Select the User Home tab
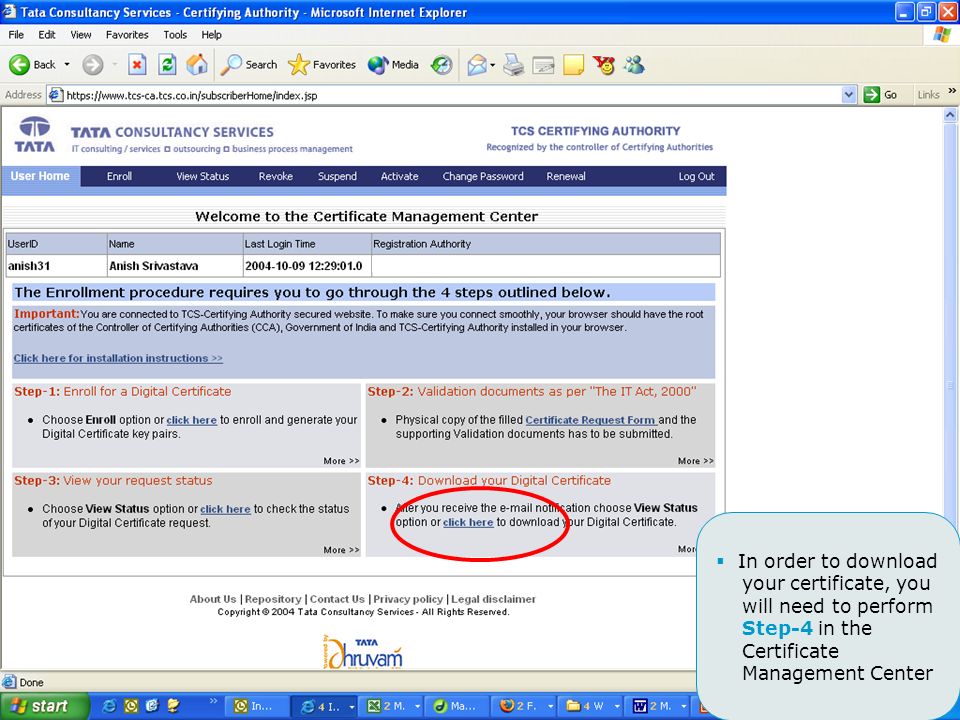Image resolution: width=960 pixels, height=720 pixels. click(x=40, y=176)
